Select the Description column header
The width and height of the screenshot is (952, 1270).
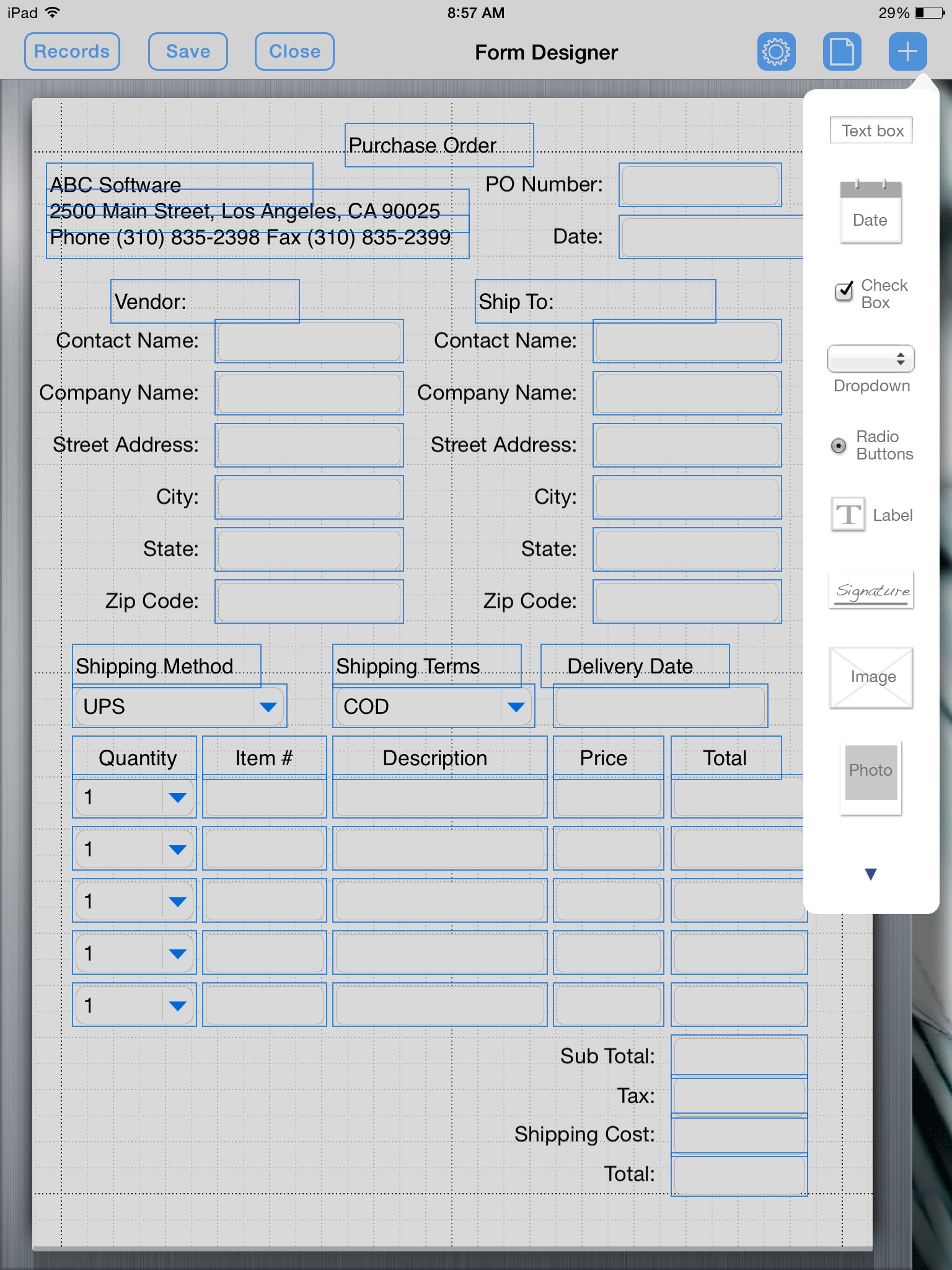440,758
